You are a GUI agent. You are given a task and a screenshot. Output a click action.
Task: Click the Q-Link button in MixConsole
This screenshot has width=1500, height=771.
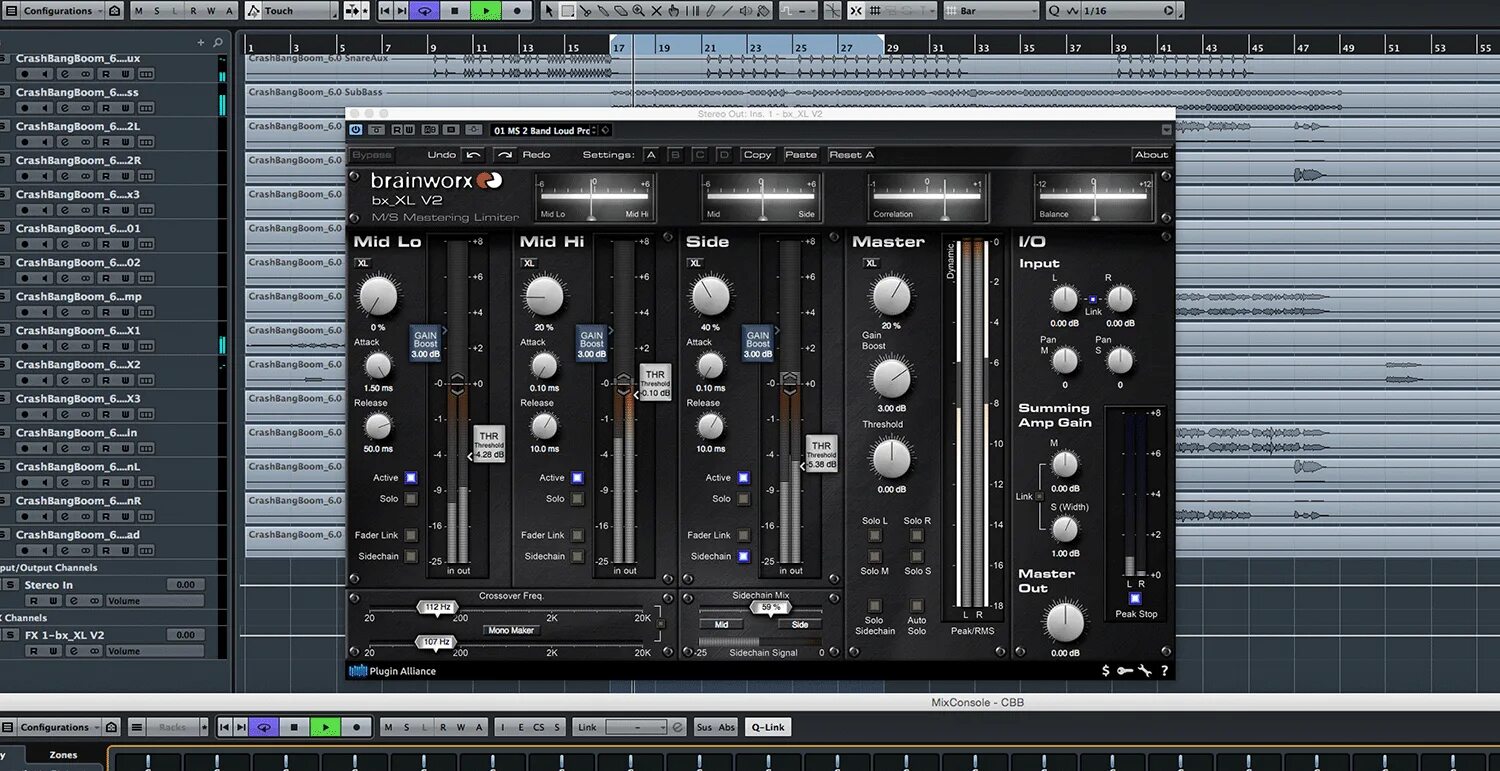(x=768, y=727)
